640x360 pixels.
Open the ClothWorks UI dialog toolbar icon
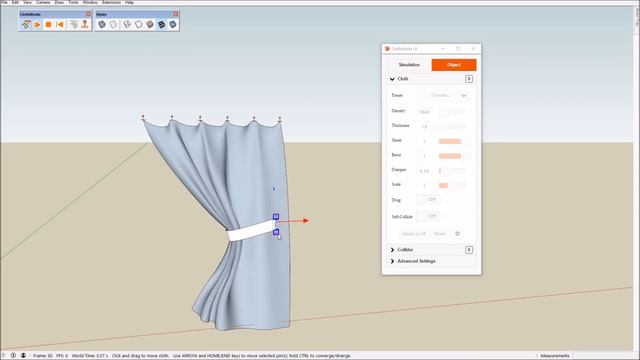[26, 25]
